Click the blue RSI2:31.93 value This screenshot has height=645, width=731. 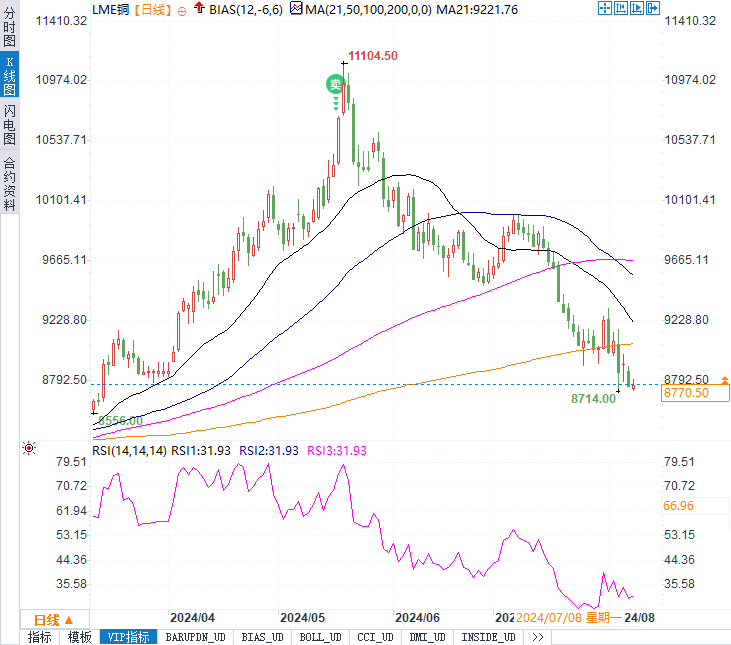[269, 451]
